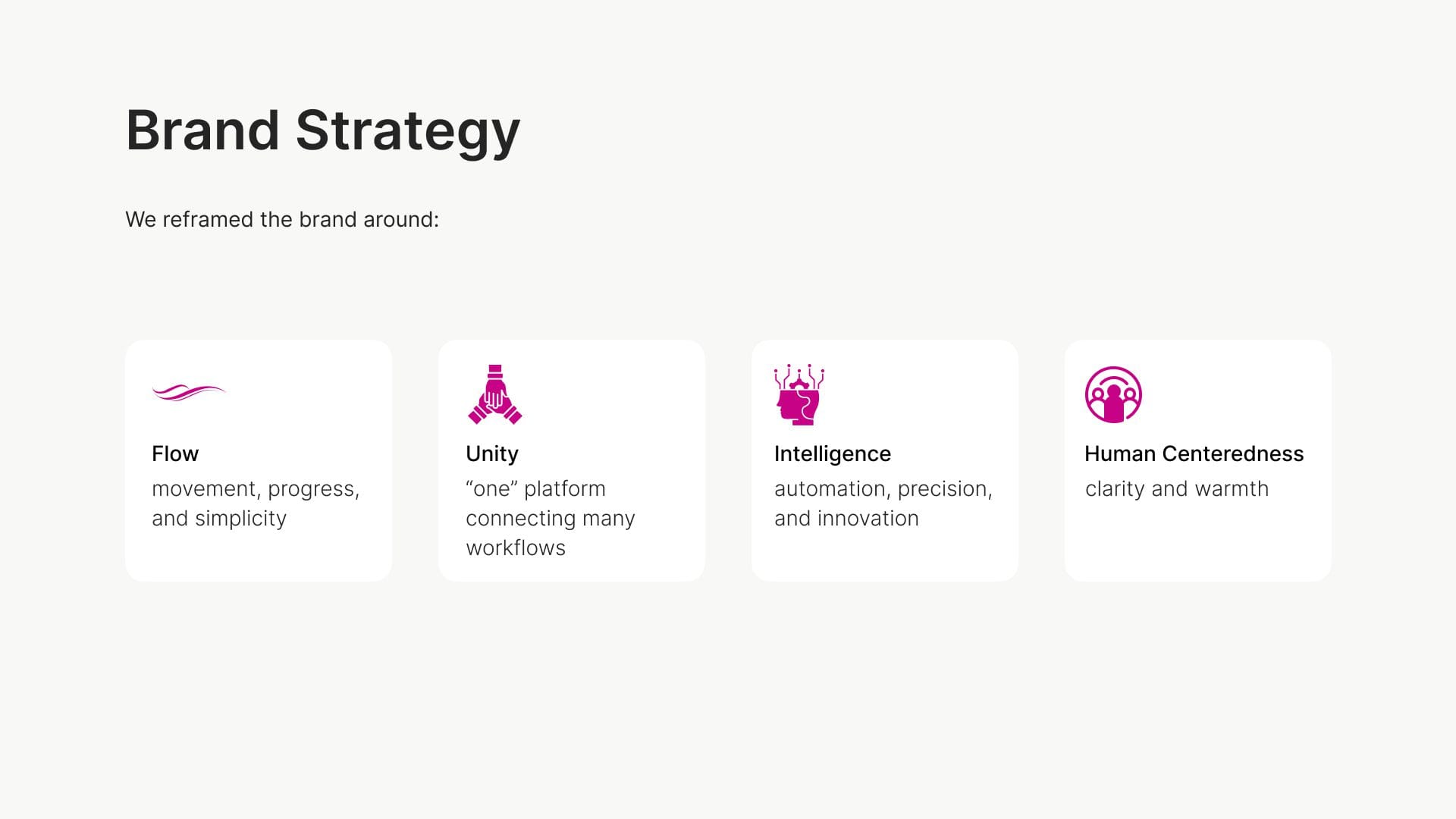This screenshot has height=819, width=1456.
Task: Select the Unity joined-hands icon
Action: (495, 394)
